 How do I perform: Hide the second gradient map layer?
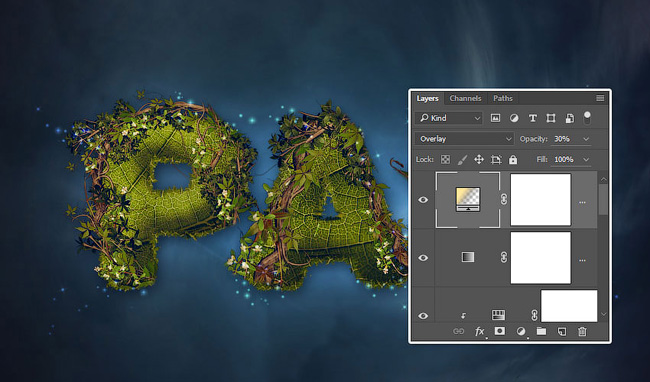coord(423,258)
